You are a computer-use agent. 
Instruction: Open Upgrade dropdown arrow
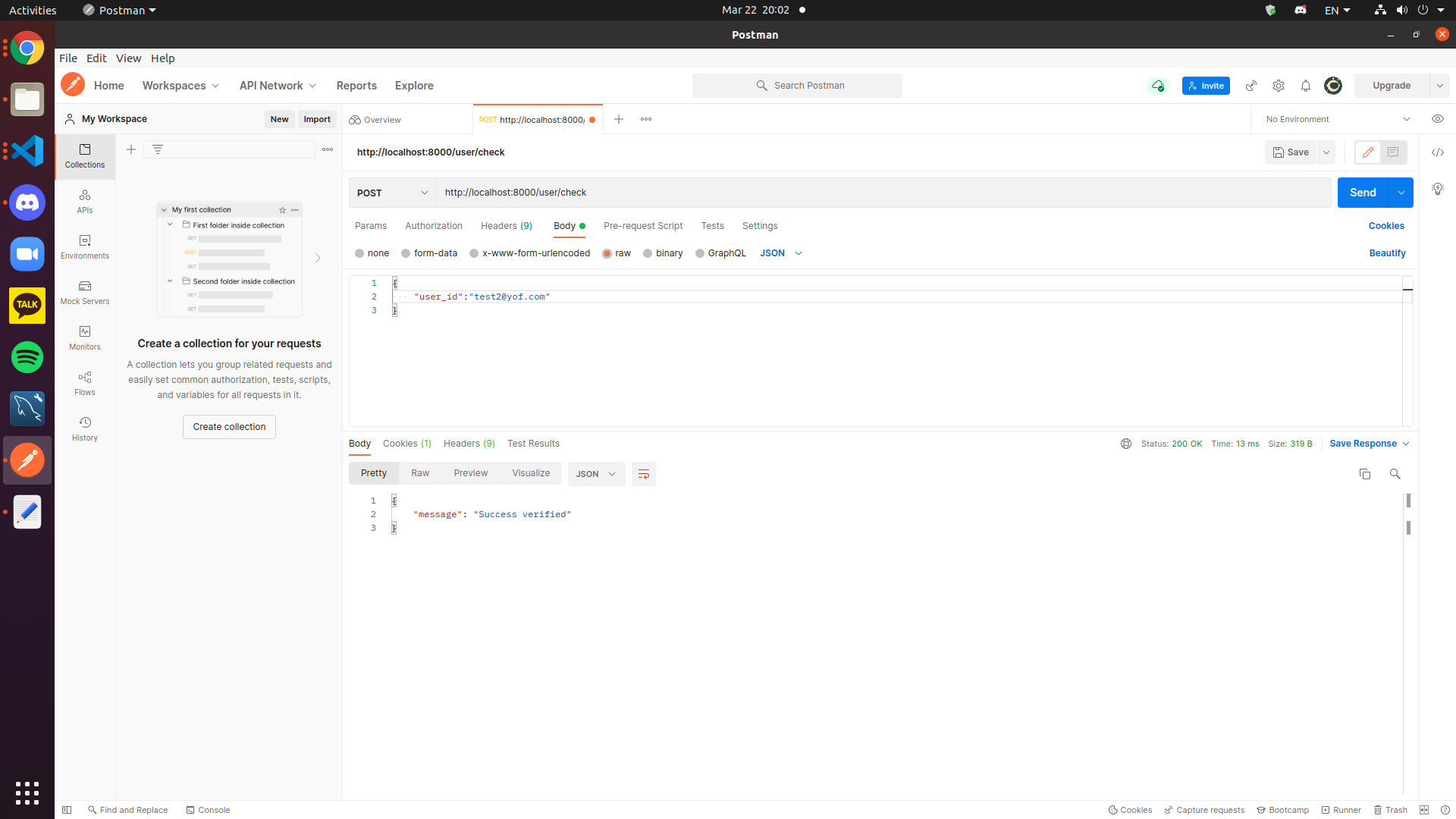[x=1439, y=86]
